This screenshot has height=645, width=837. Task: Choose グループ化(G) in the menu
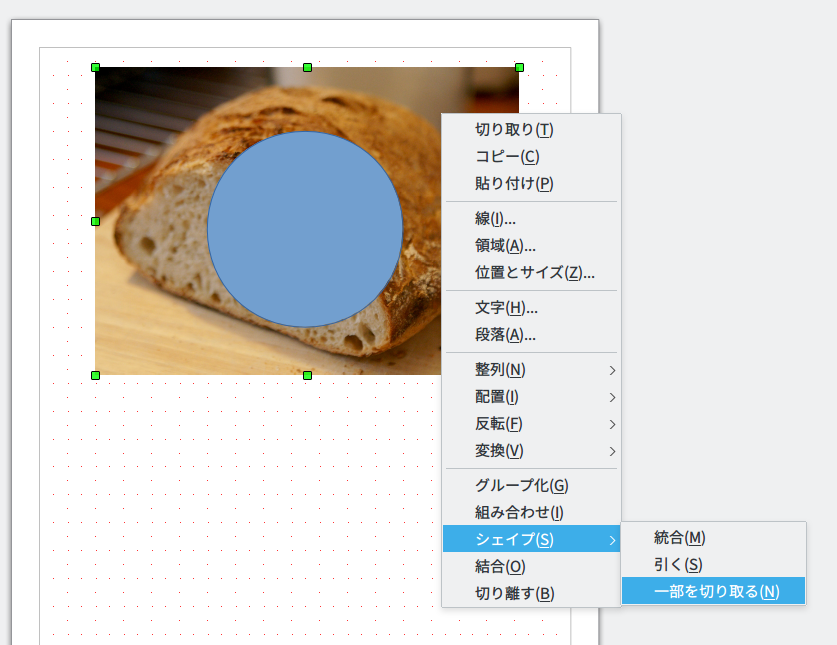[x=532, y=486]
